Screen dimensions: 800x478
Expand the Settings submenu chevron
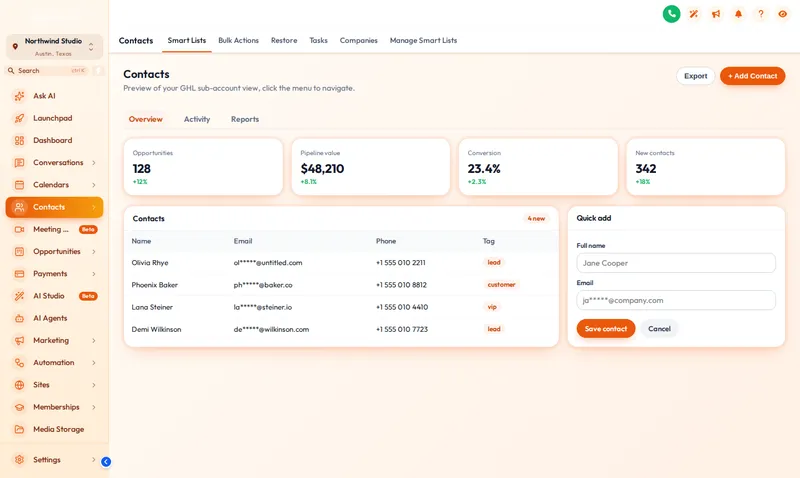[x=94, y=460]
